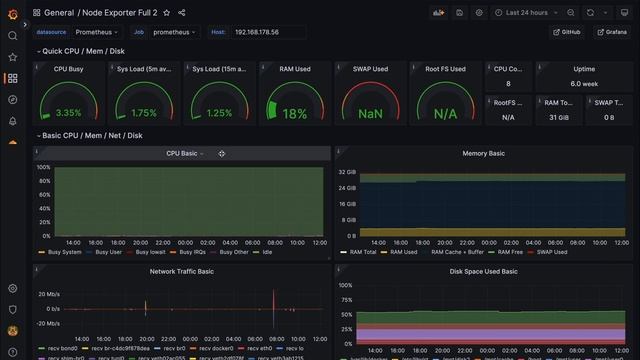This screenshot has height=360, width=640.
Task: Open the Help question mark icon
Action: coord(13,352)
